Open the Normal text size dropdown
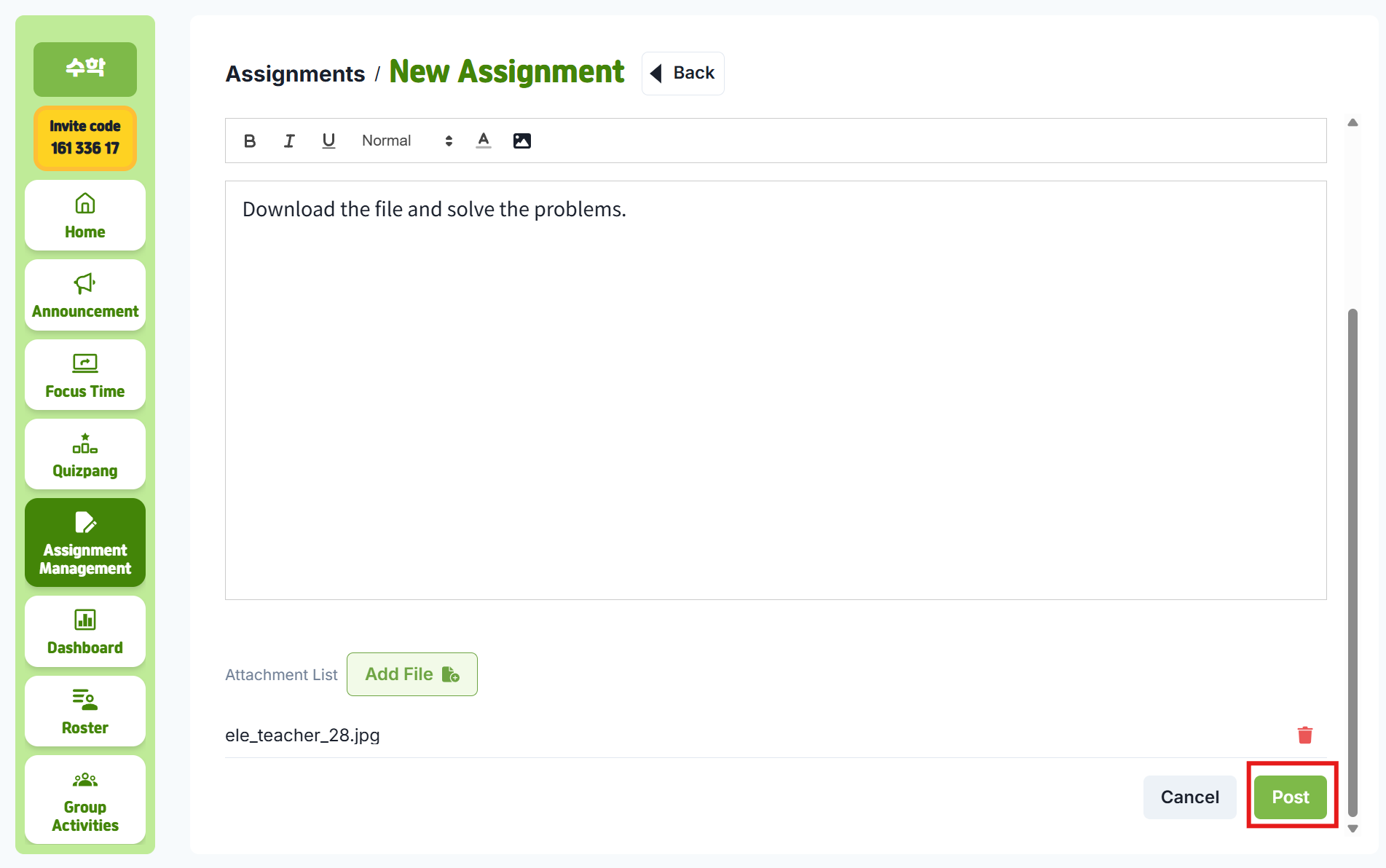 [406, 141]
